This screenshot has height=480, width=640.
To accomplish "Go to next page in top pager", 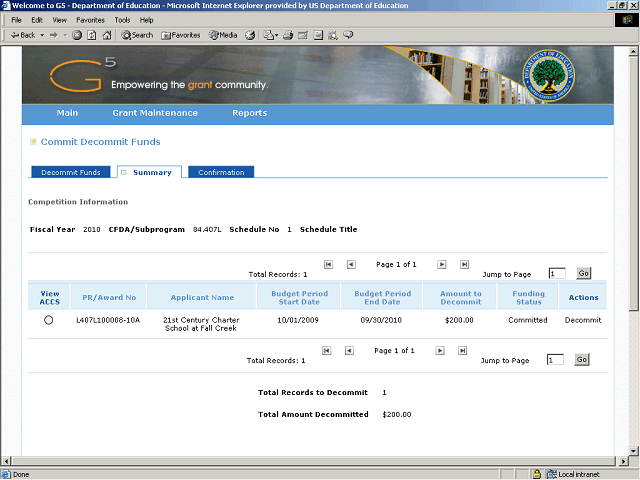I will pos(442,264).
